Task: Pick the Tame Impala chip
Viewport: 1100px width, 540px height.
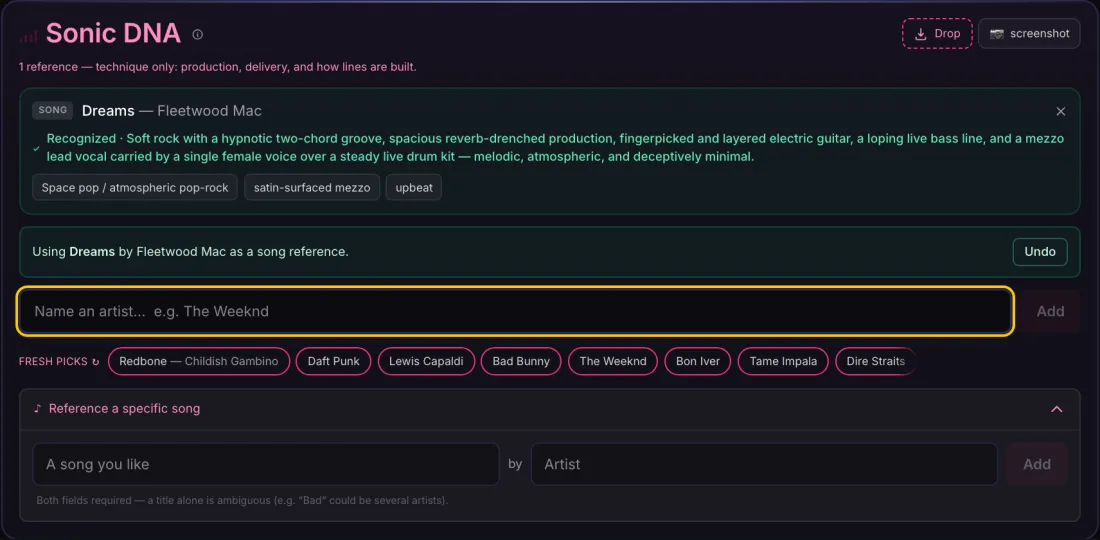Action: (783, 361)
